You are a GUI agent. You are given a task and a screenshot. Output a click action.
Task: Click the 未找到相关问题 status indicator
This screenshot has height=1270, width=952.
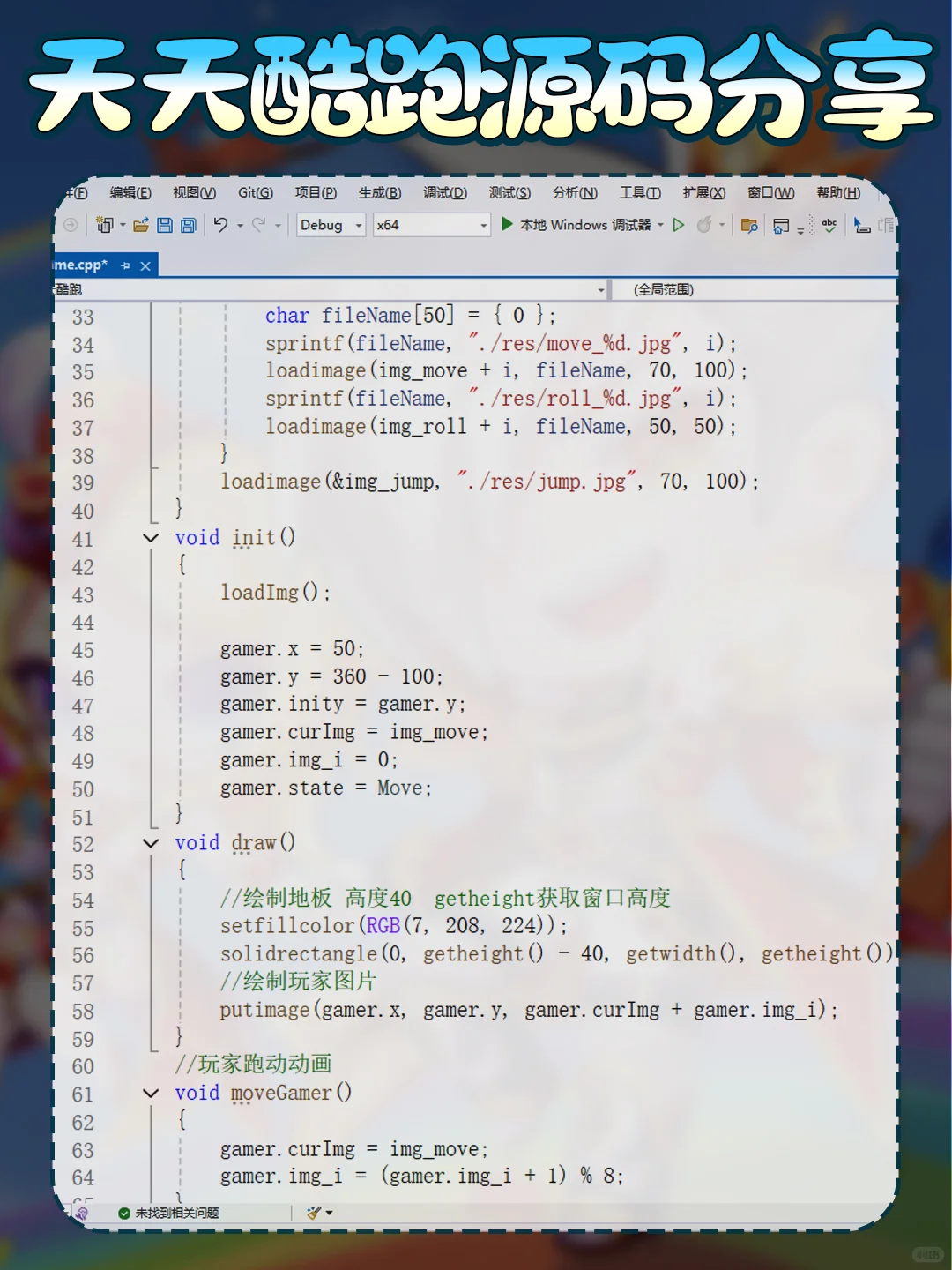point(168,1213)
